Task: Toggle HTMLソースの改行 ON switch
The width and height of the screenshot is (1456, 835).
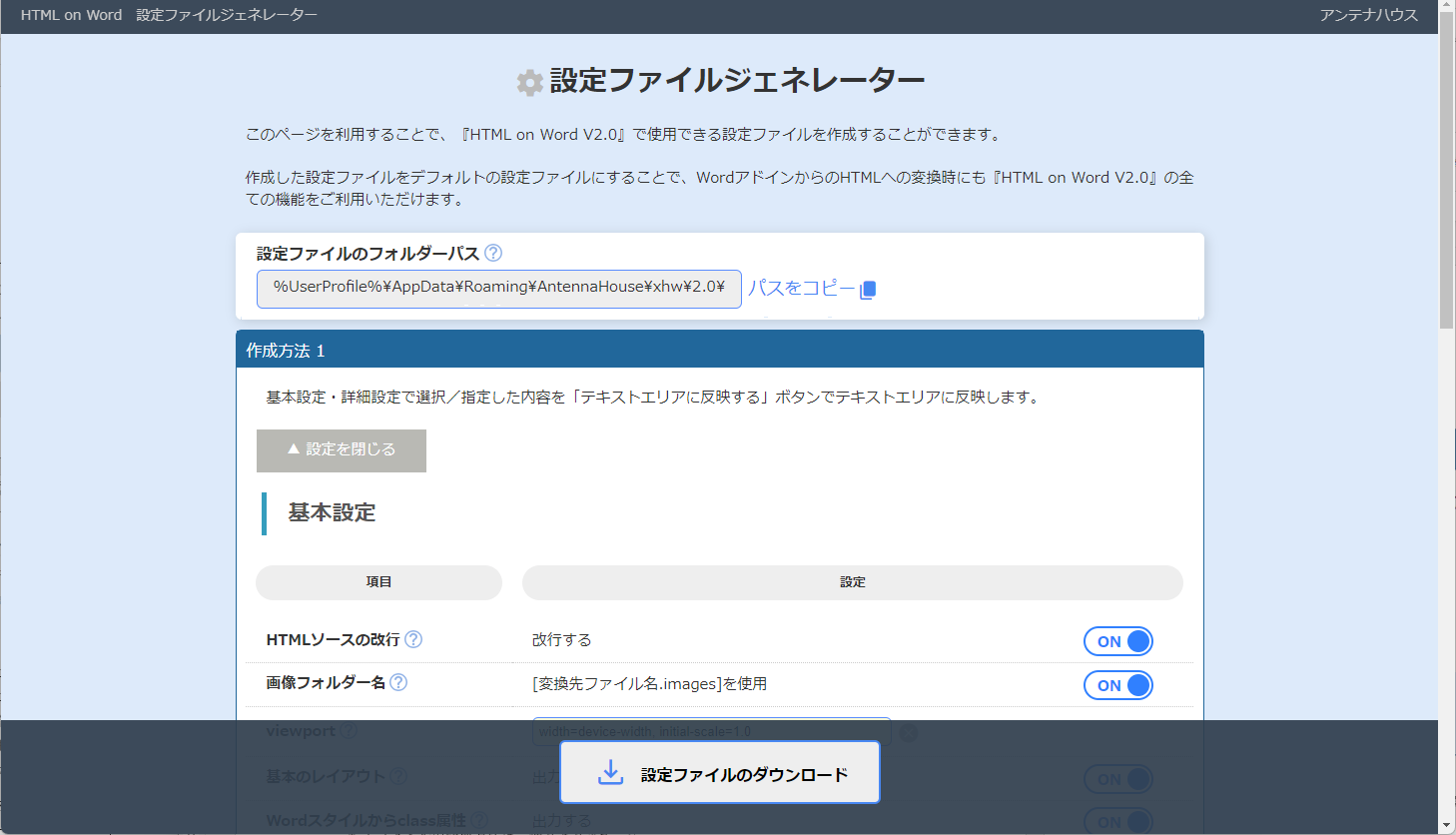Action: coord(1118,641)
